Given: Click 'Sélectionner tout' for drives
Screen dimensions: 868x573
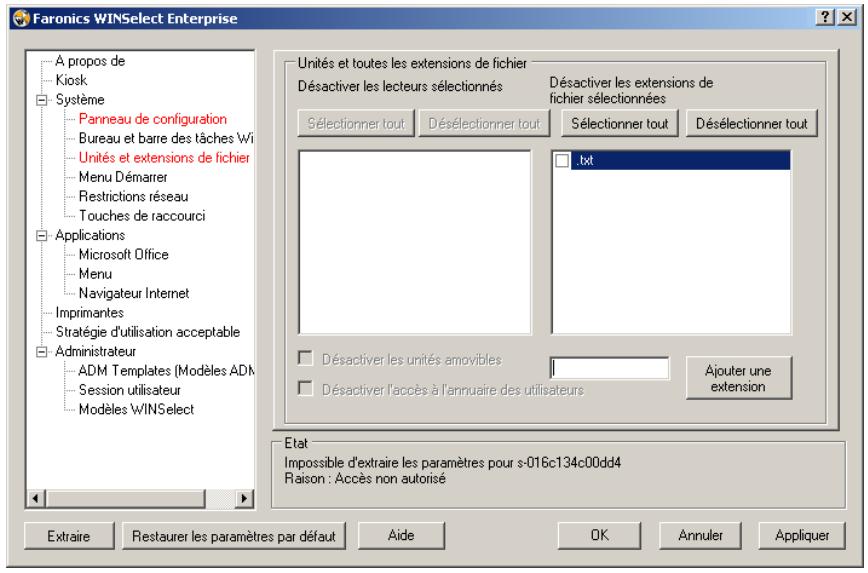Looking at the screenshot, I should 356,123.
